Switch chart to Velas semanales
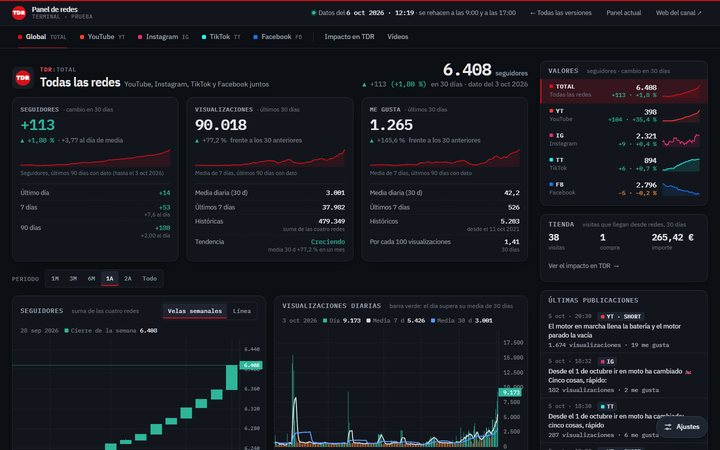Image resolution: width=720 pixels, height=450 pixels. tap(195, 311)
